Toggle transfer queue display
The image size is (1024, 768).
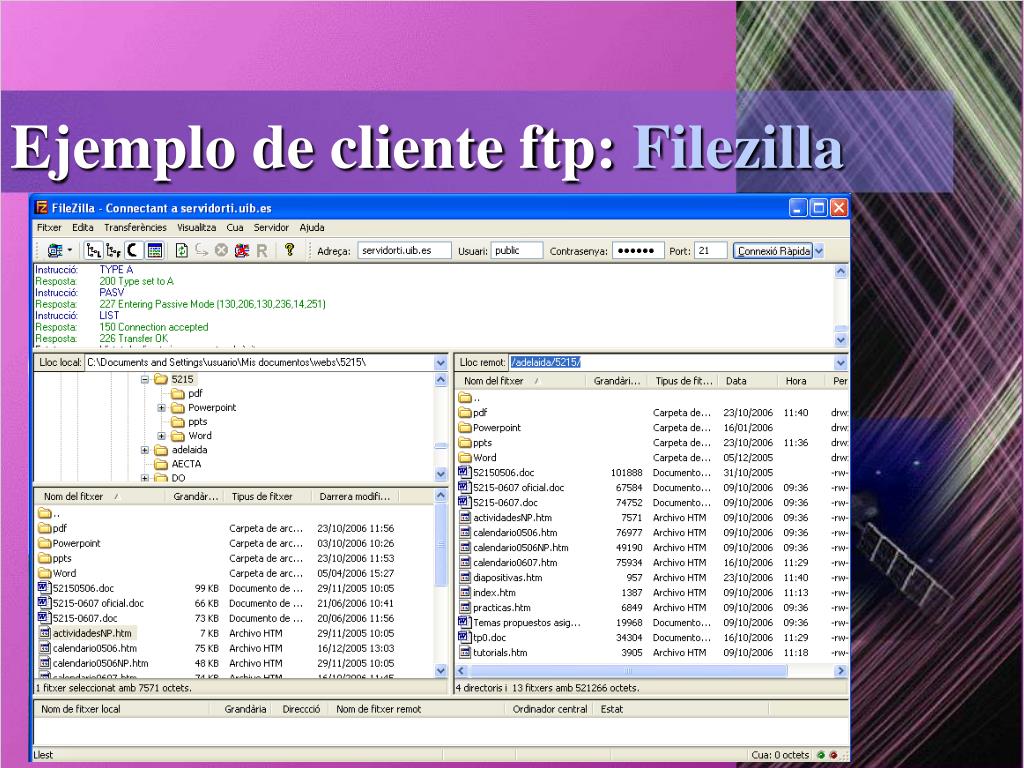point(155,251)
